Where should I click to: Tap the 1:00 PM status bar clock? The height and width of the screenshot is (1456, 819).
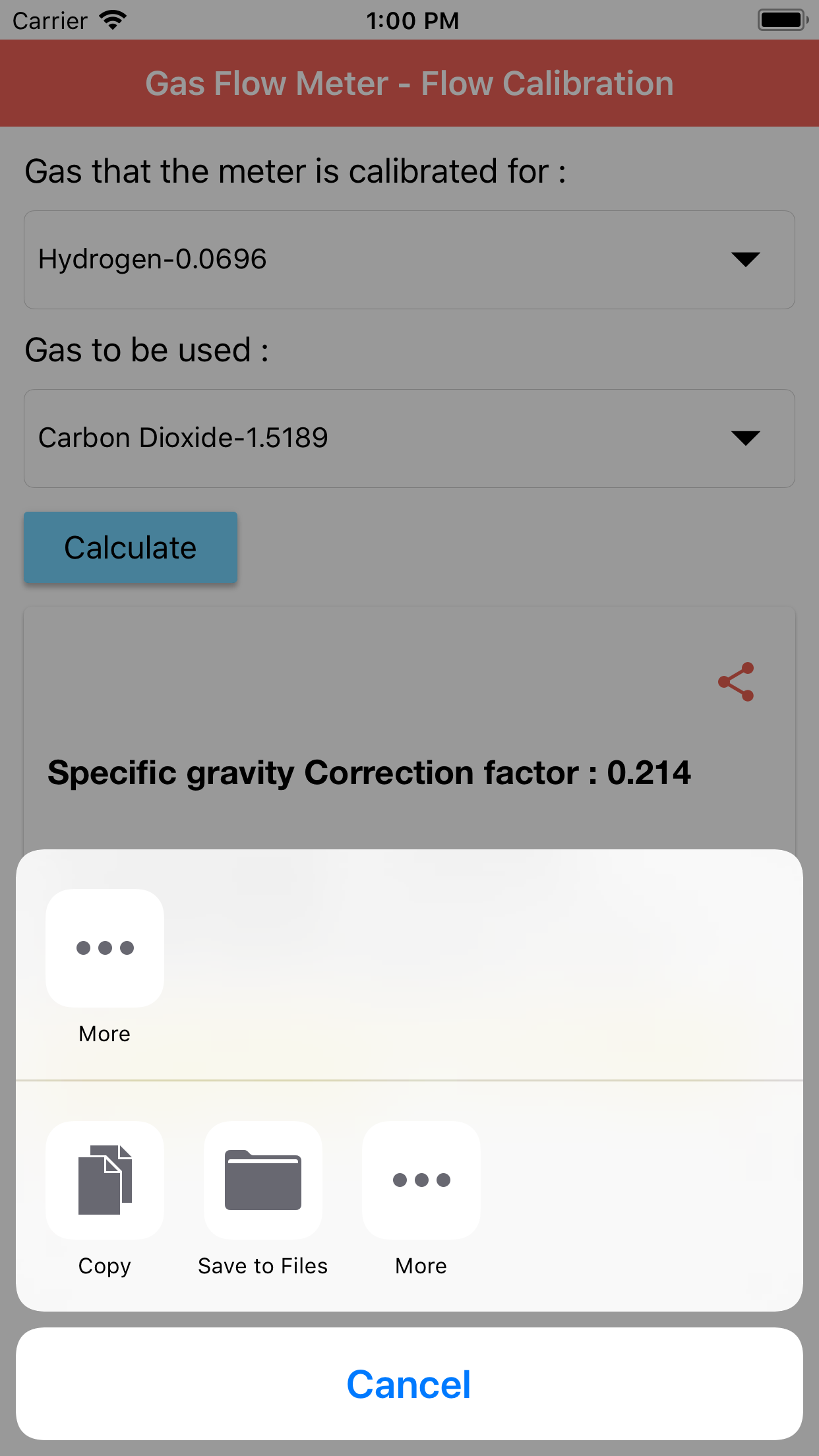coord(412,20)
